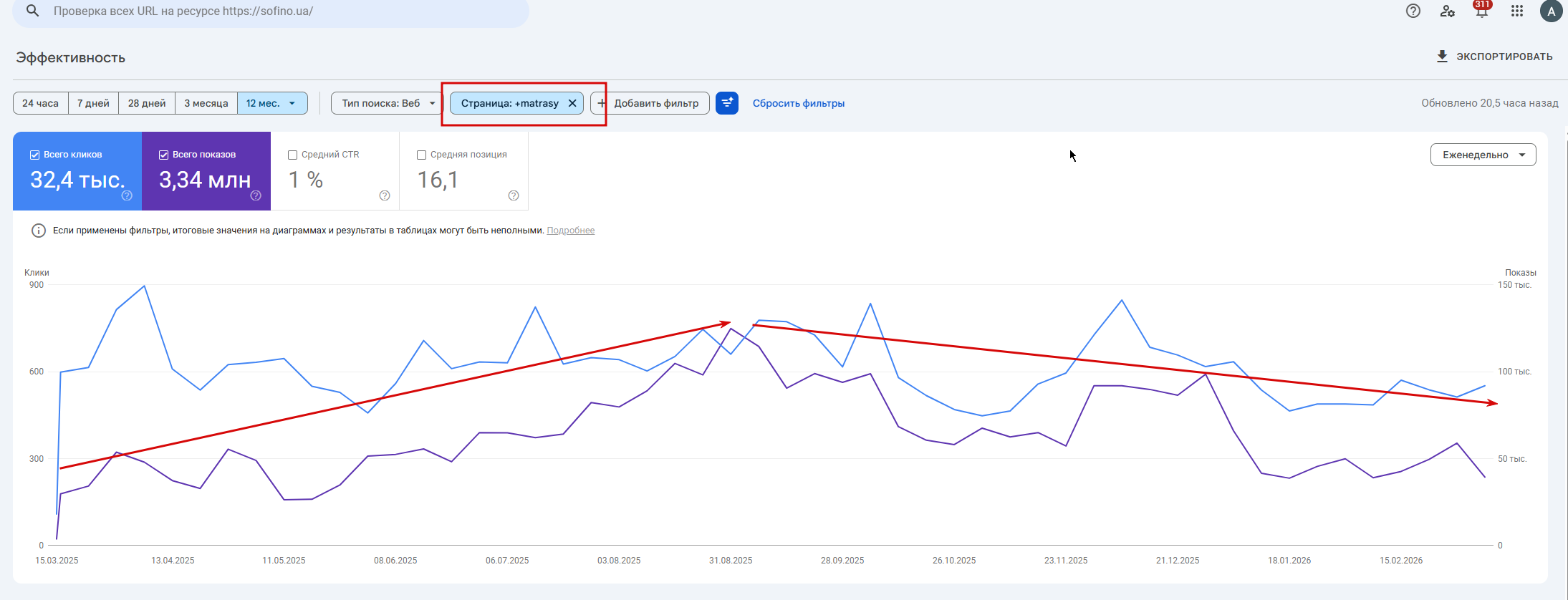Open the Google apps grid

tap(1516, 11)
